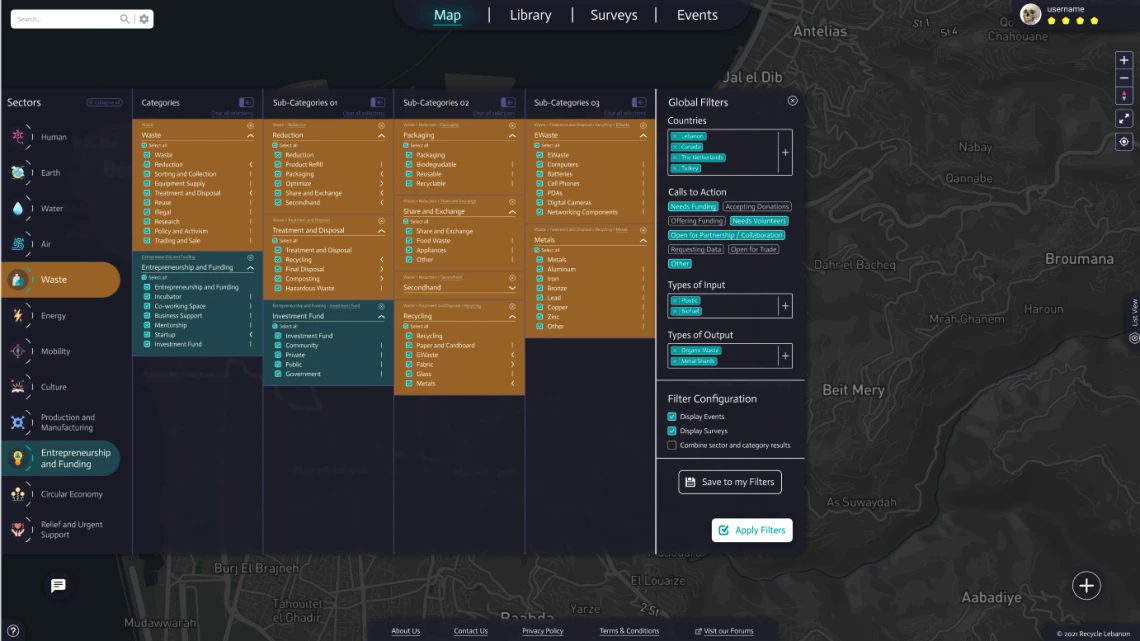Image resolution: width=1140 pixels, height=641 pixels.
Task: Click the search magnifier icon
Action: (x=124, y=19)
